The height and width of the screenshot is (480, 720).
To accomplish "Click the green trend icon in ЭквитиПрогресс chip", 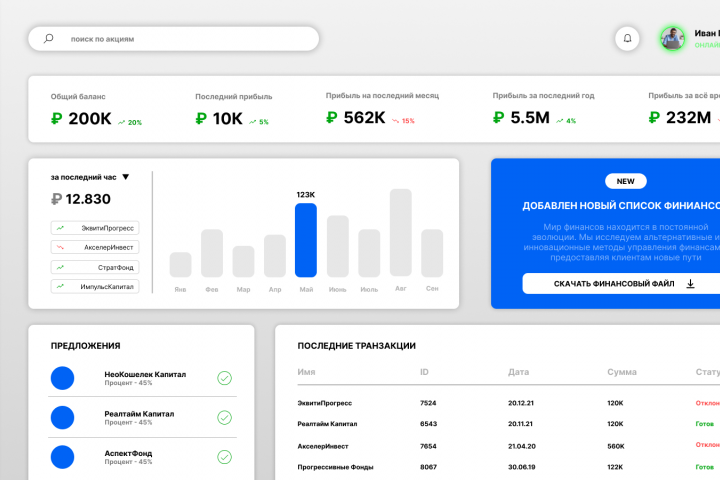I will click(x=60, y=228).
